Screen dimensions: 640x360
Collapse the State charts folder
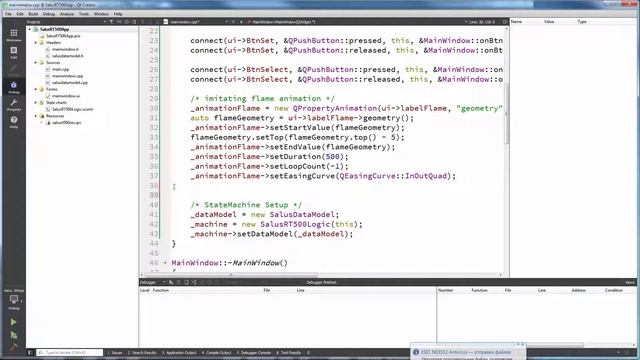[36, 102]
